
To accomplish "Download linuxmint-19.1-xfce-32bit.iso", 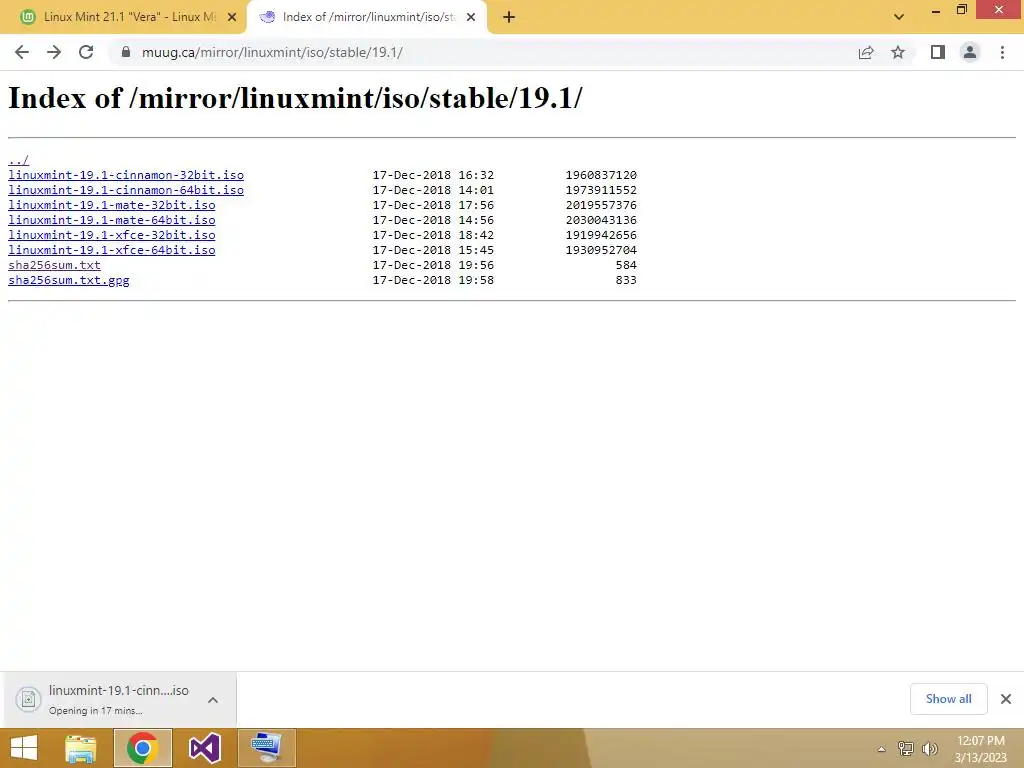I will coord(112,235).
